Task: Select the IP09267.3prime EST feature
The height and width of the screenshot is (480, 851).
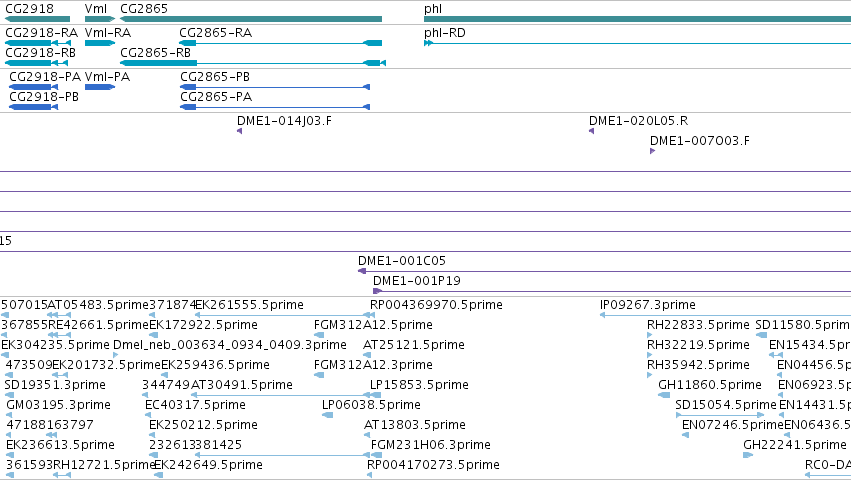Action: (725, 315)
